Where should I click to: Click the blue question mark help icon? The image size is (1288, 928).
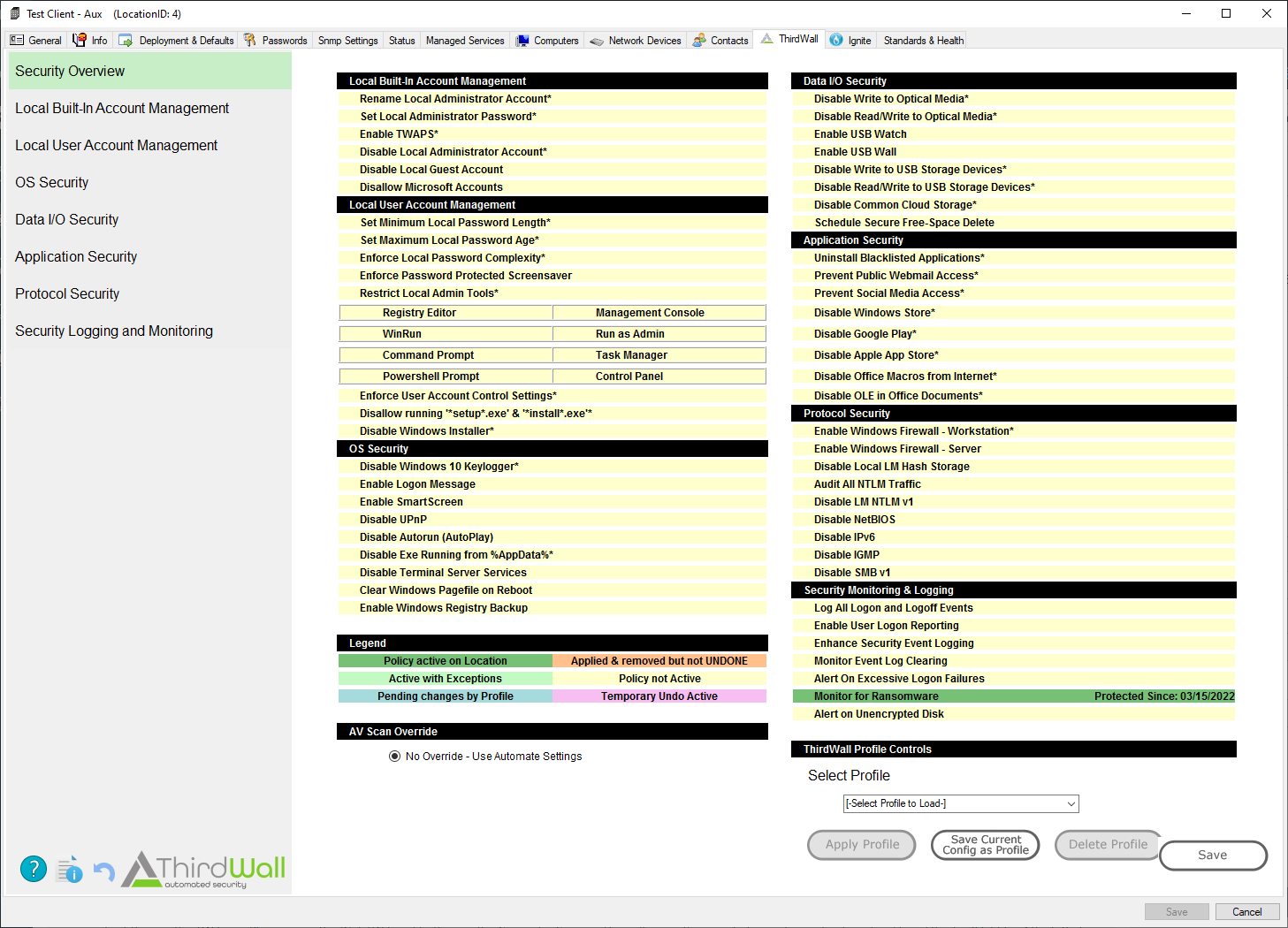click(34, 870)
